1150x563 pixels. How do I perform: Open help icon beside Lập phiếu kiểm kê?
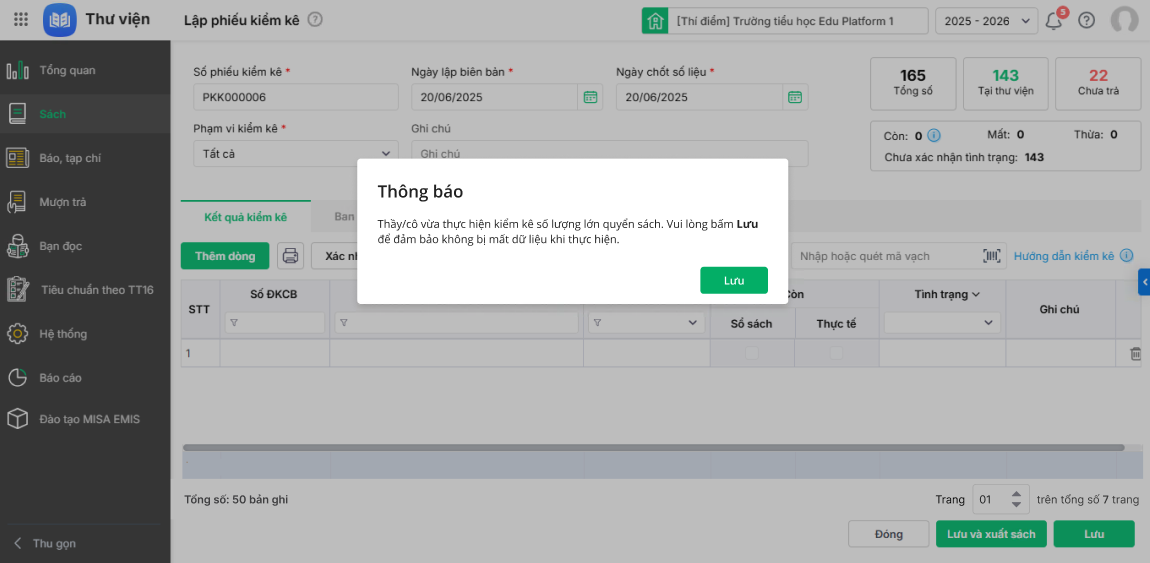pos(315,20)
